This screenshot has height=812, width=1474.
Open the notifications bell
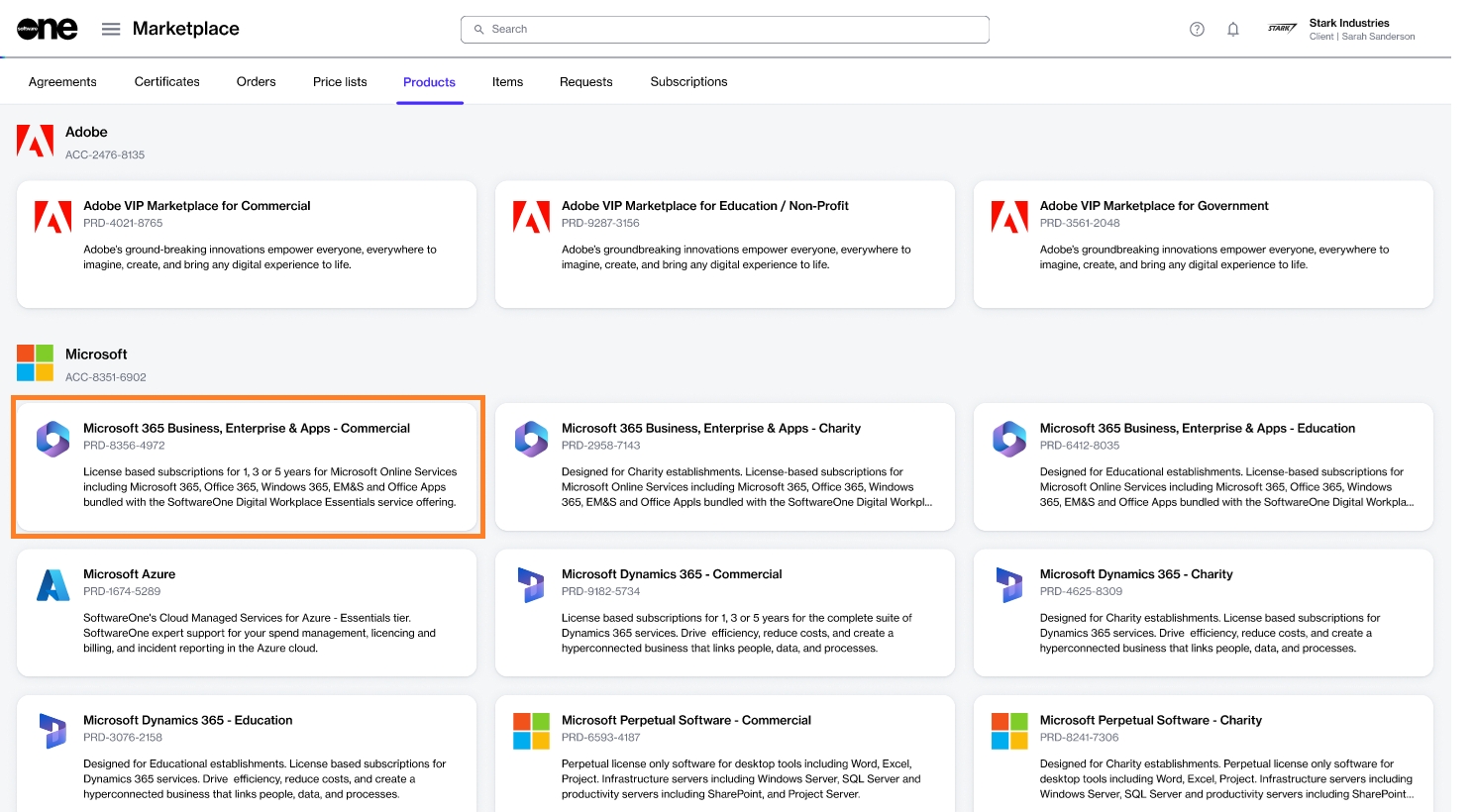pyautogui.click(x=1233, y=30)
